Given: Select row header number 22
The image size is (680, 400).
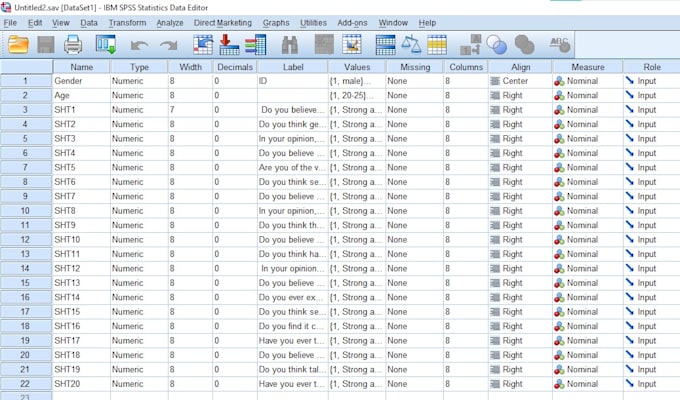Looking at the screenshot, I should pos(26,384).
